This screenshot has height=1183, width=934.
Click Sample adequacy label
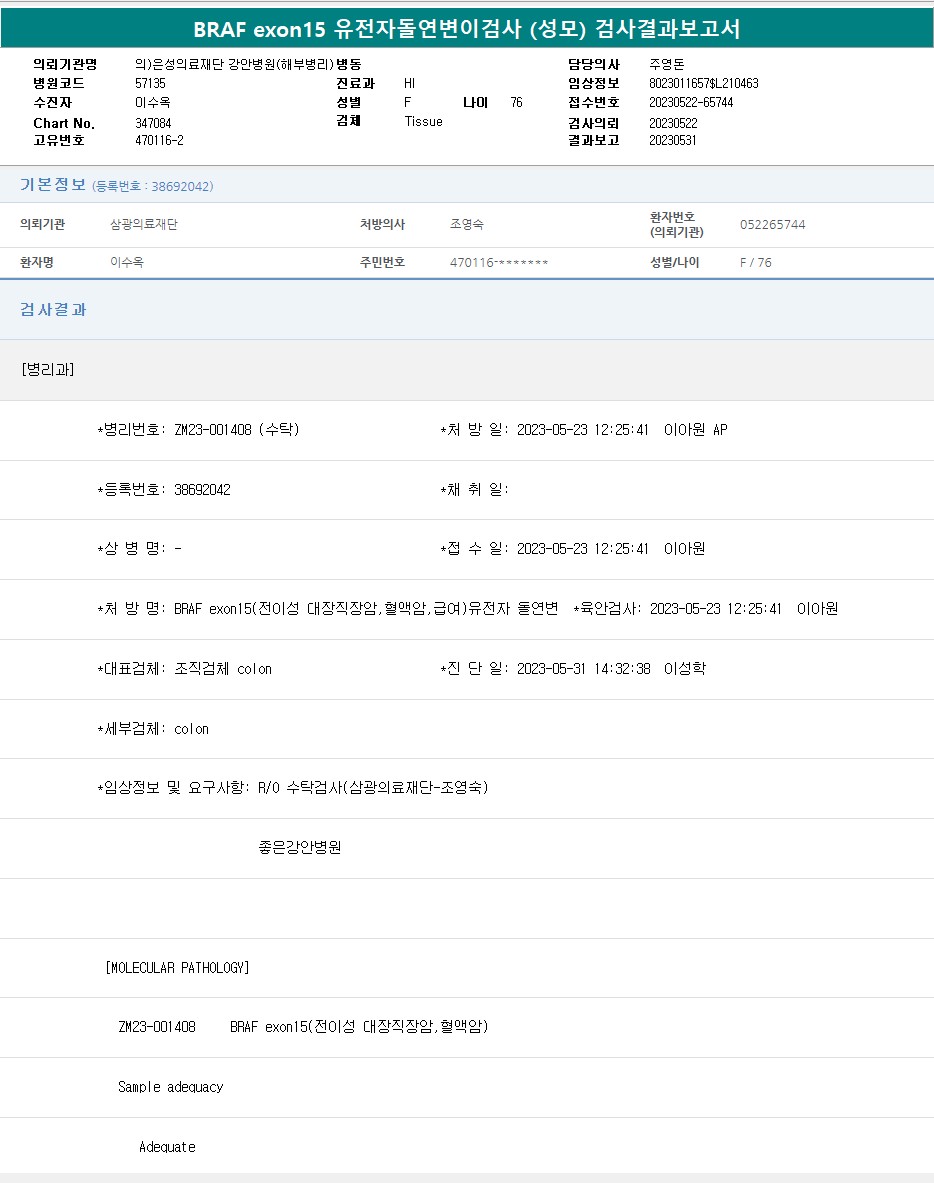[171, 1087]
